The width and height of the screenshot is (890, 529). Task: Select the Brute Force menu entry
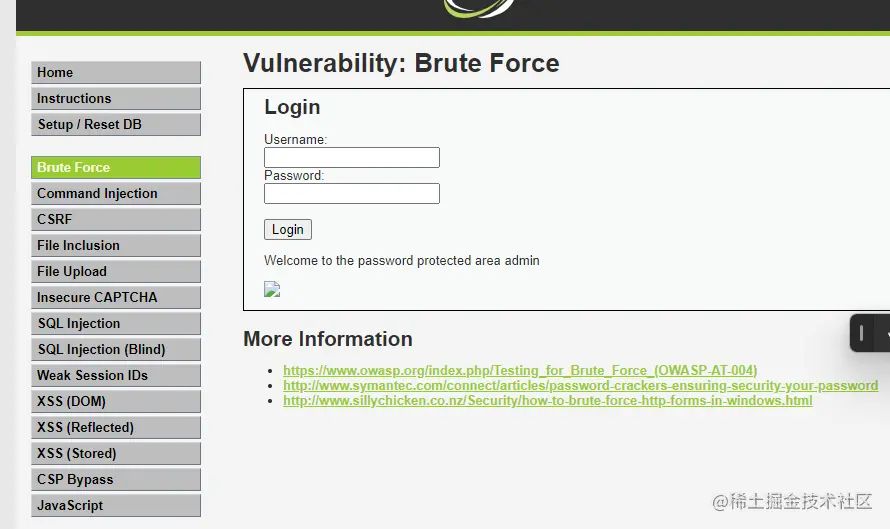click(115, 168)
